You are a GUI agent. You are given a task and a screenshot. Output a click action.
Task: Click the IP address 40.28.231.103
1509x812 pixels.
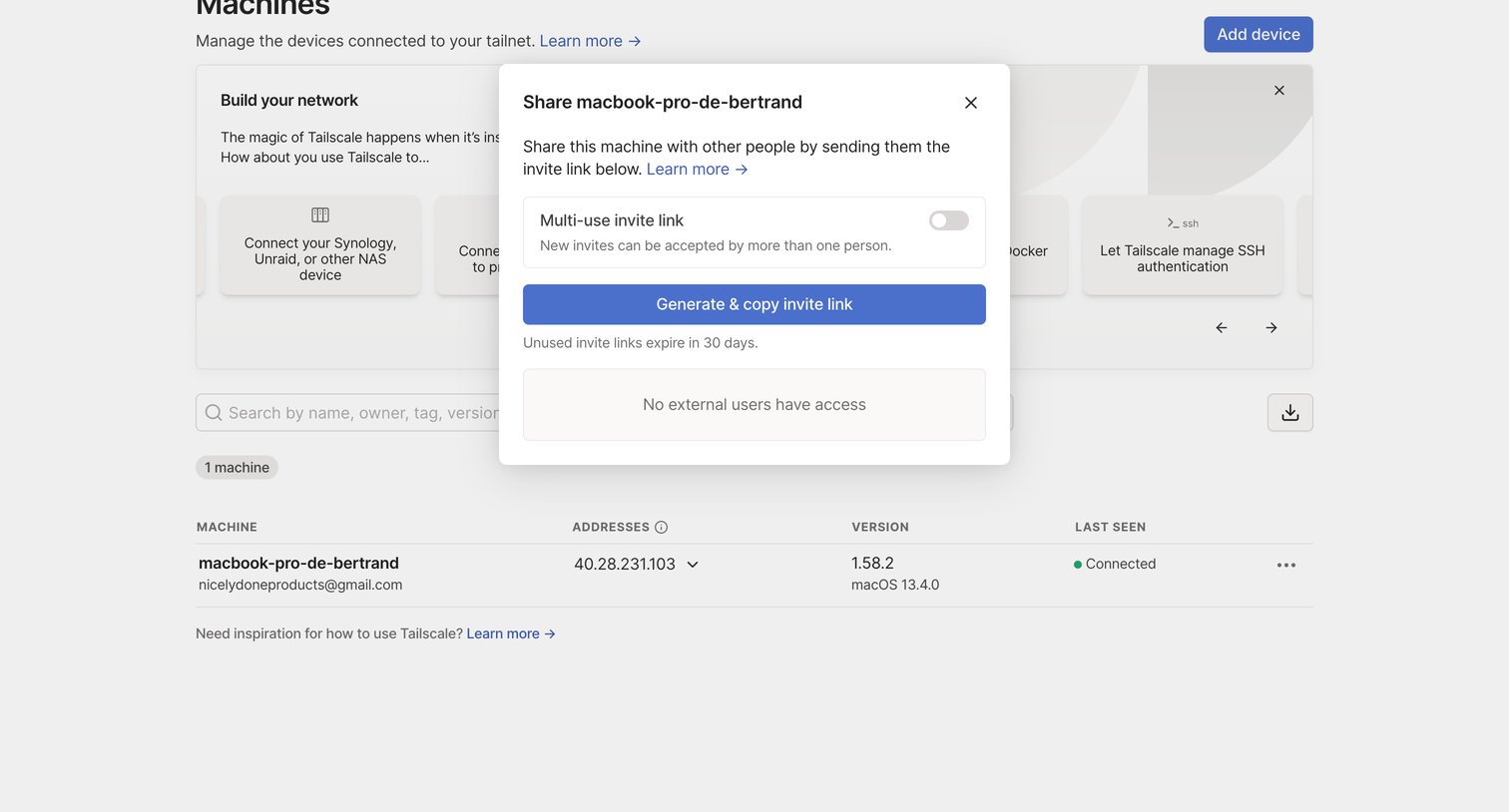point(625,565)
